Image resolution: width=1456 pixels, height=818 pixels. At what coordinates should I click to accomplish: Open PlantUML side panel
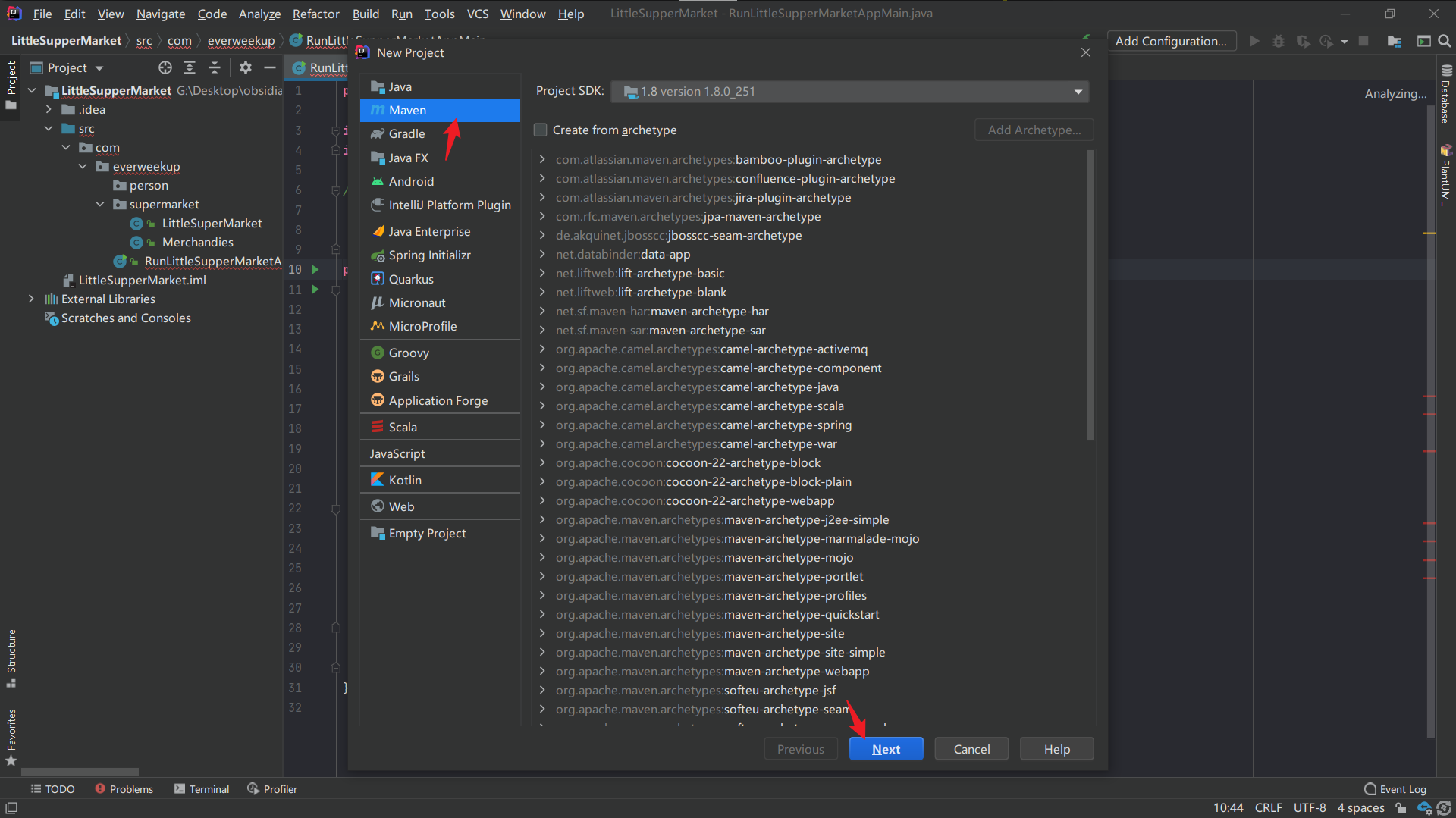pos(1446,175)
